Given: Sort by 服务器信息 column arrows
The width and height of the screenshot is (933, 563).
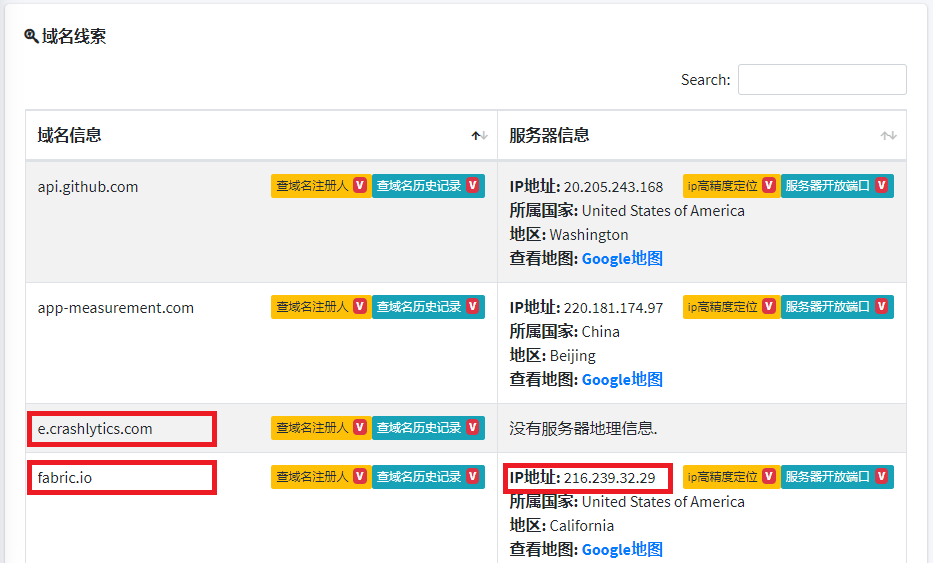Looking at the screenshot, I should pyautogui.click(x=888, y=136).
